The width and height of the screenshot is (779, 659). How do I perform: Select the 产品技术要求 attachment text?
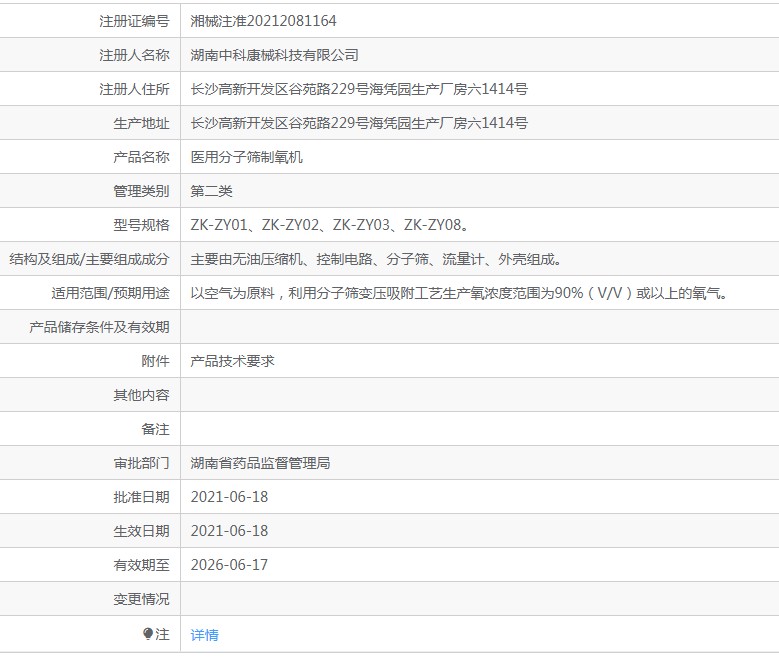click(232, 361)
